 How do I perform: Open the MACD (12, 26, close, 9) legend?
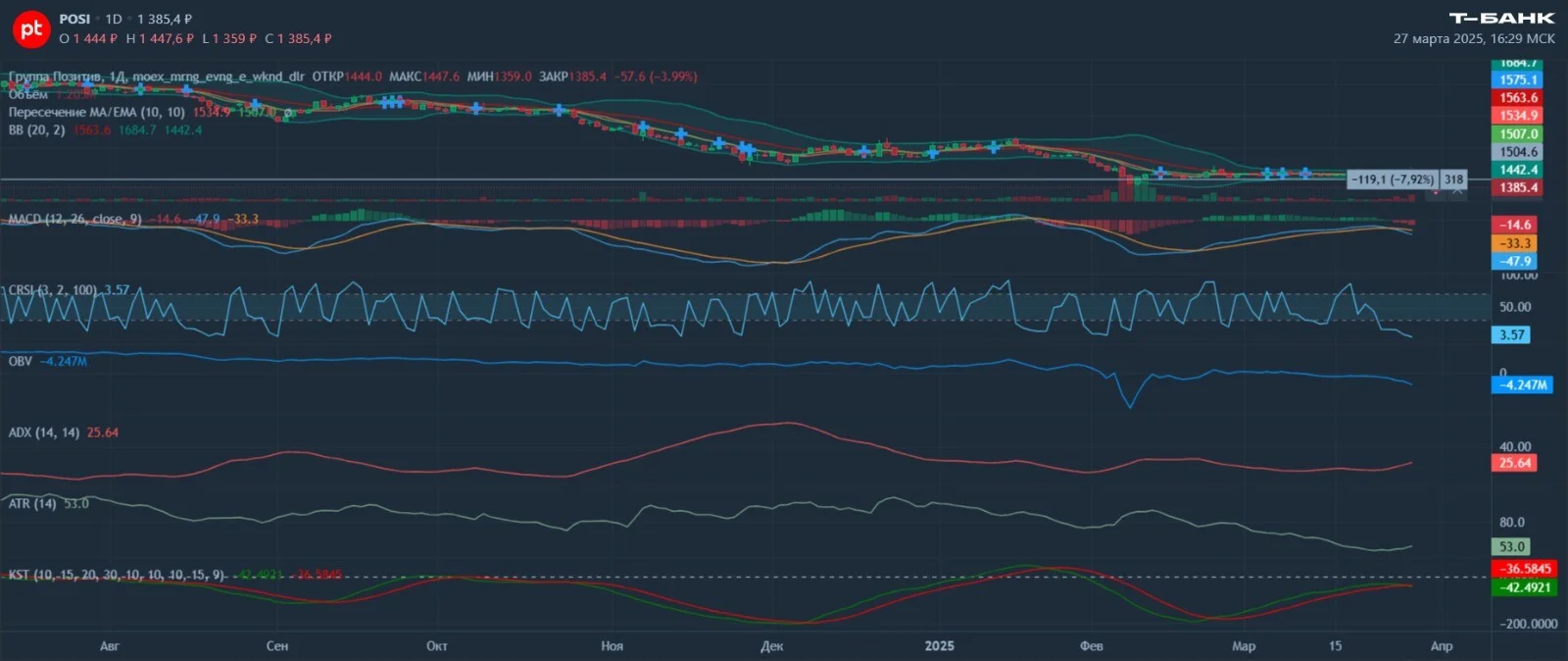click(74, 219)
